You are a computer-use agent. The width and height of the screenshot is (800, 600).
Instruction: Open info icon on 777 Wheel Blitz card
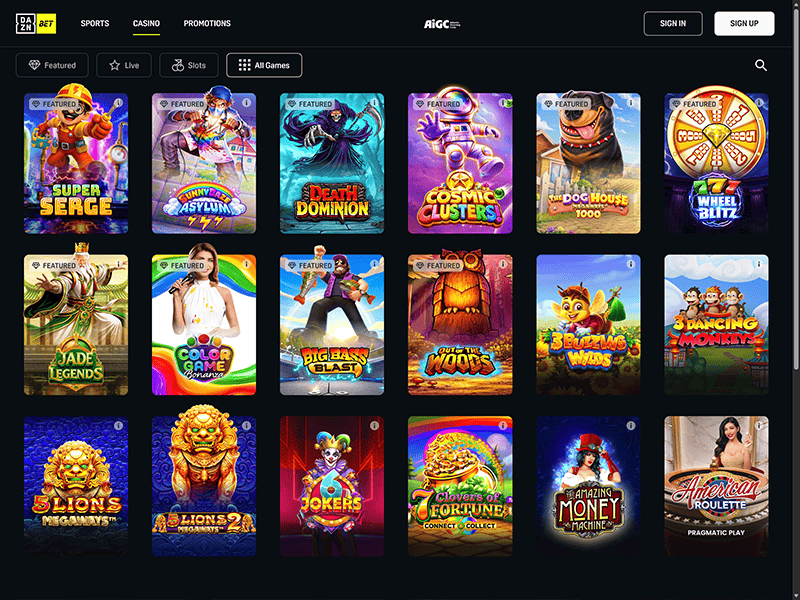[x=759, y=103]
